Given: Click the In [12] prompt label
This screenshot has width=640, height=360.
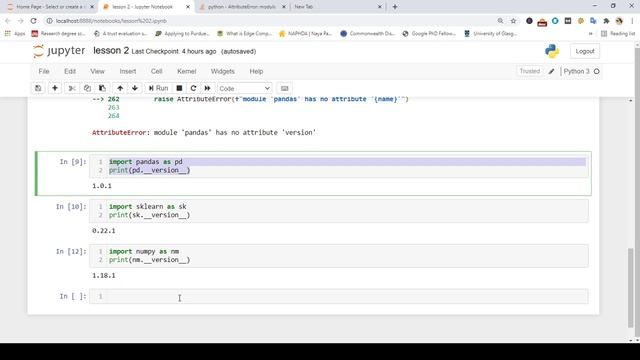Looking at the screenshot, I should tap(71, 252).
